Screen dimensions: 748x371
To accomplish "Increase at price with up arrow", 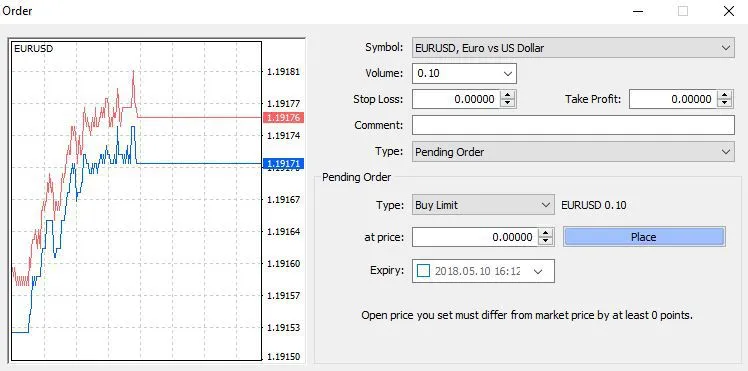I will pos(546,233).
